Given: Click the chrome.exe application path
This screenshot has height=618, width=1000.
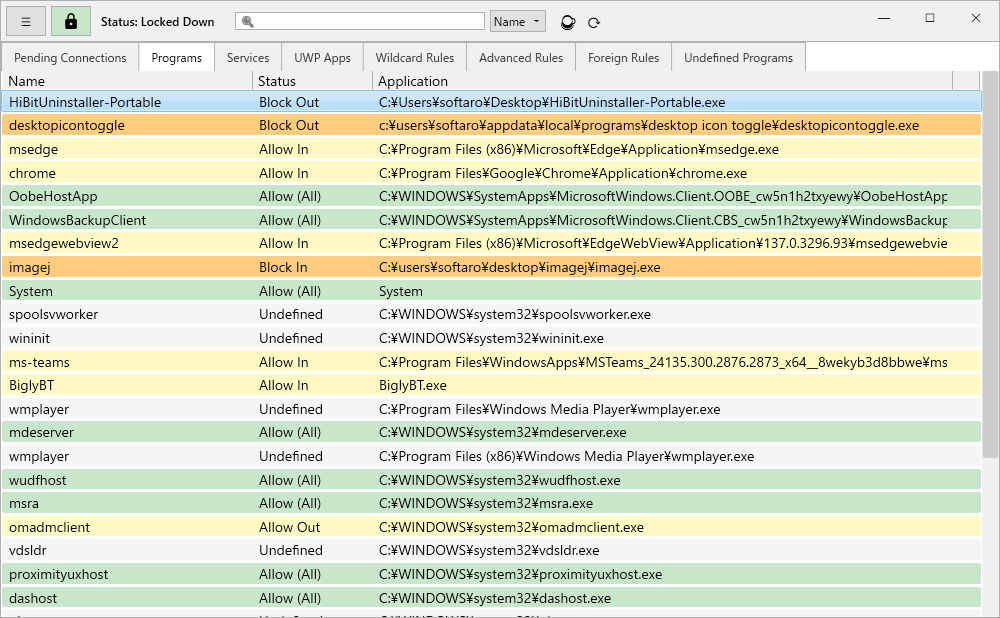Looking at the screenshot, I should [x=562, y=173].
